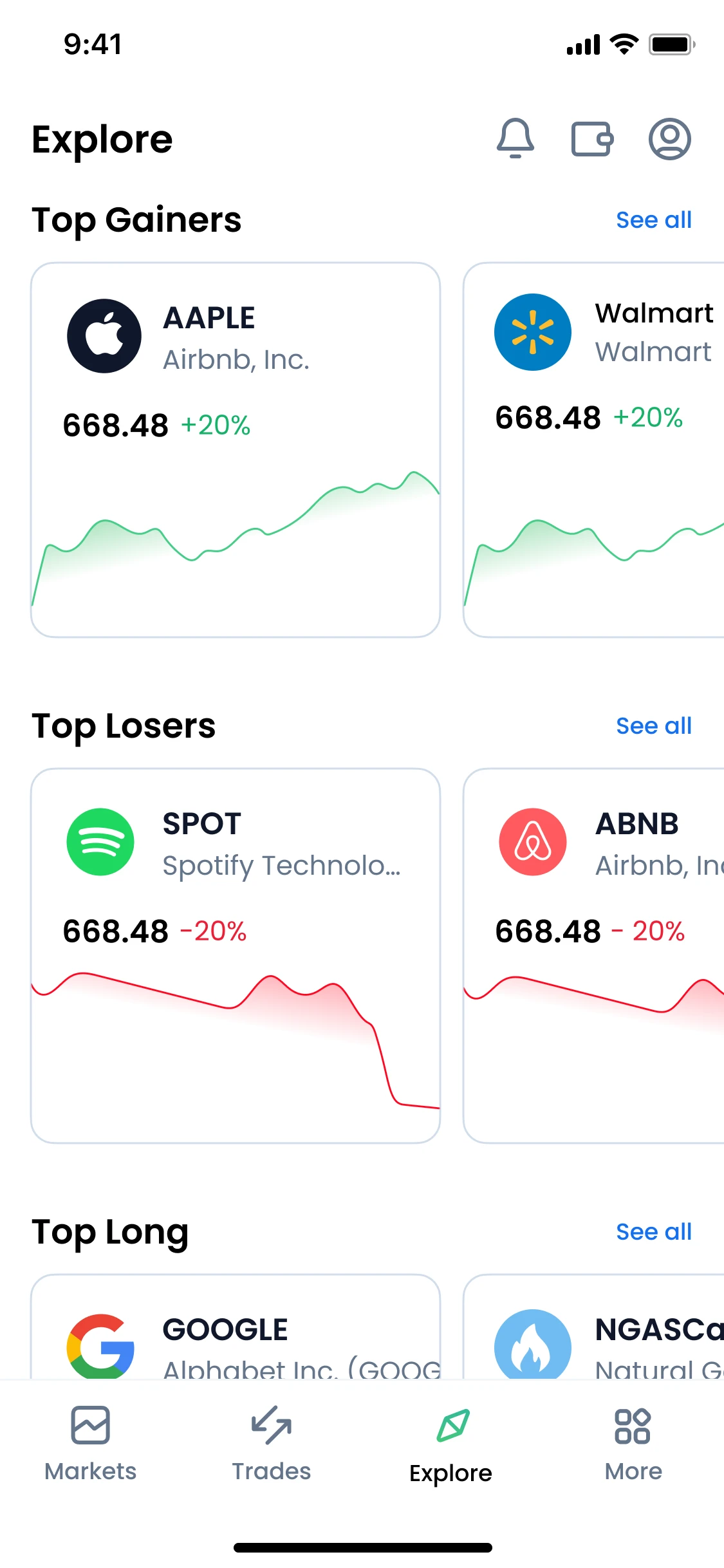Tap the Walmart spark logo
The width and height of the screenshot is (724, 1568).
click(533, 331)
